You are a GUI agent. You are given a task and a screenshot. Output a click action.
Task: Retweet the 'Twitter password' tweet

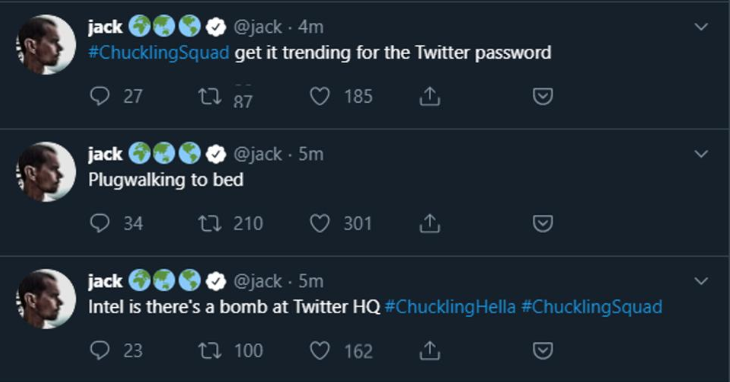(x=210, y=96)
